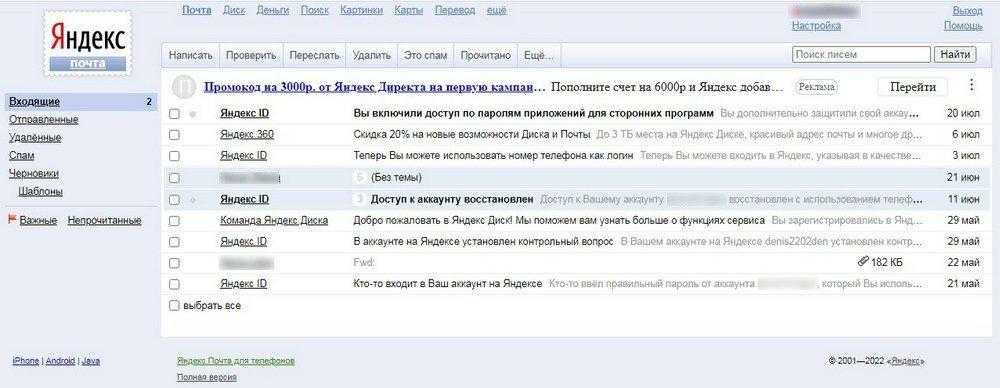Open the 'Доступ к аккаунту восстановлен' email
The width and height of the screenshot is (1000, 388).
tap(452, 199)
